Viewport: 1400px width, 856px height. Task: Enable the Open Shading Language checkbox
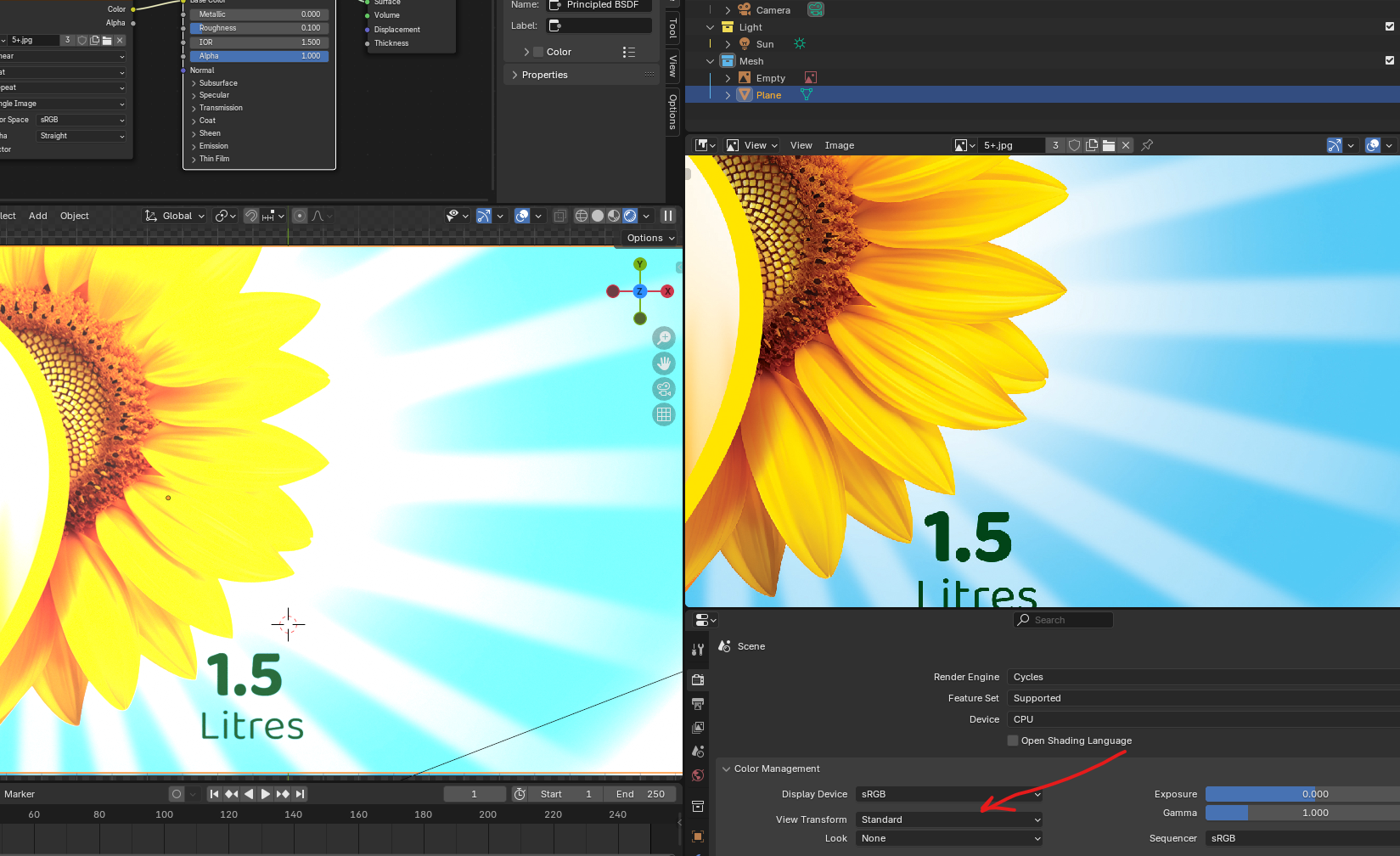click(x=1013, y=741)
